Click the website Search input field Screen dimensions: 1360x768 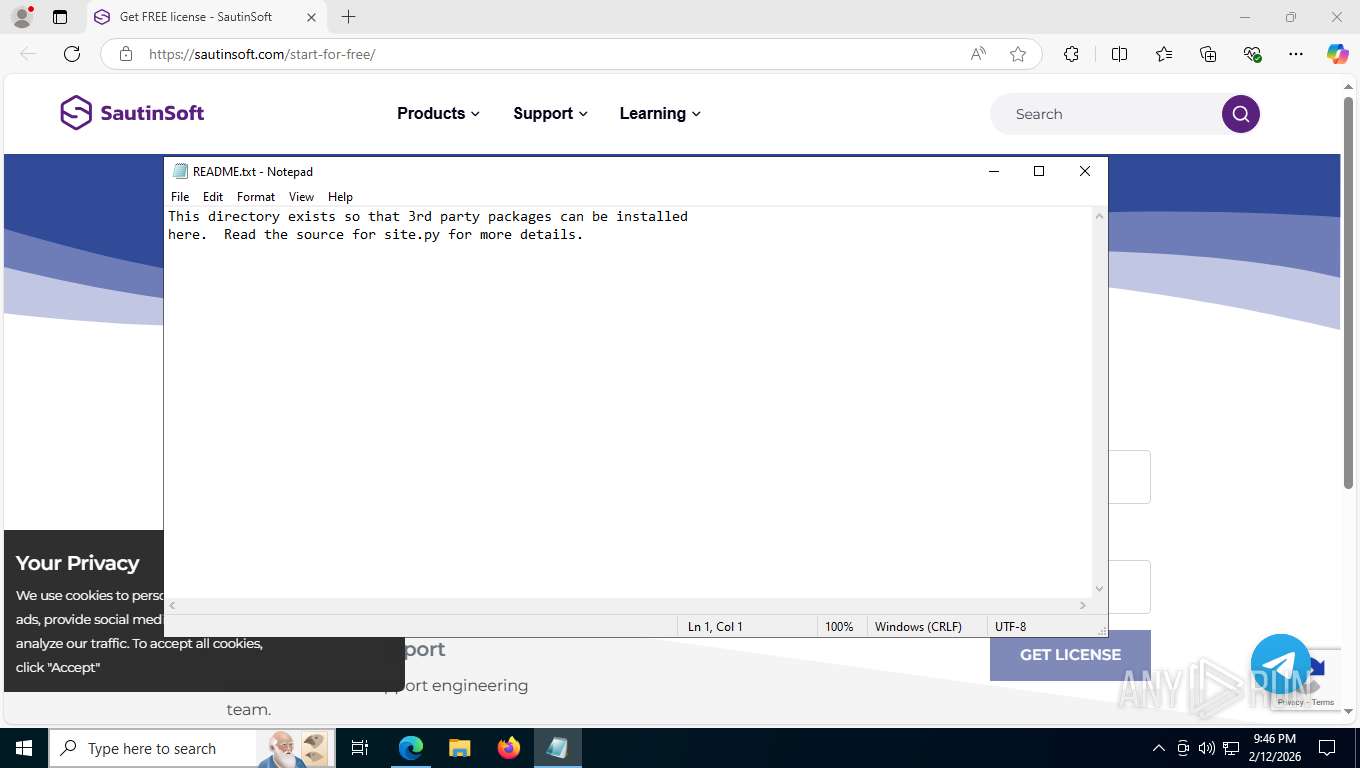tap(1105, 114)
